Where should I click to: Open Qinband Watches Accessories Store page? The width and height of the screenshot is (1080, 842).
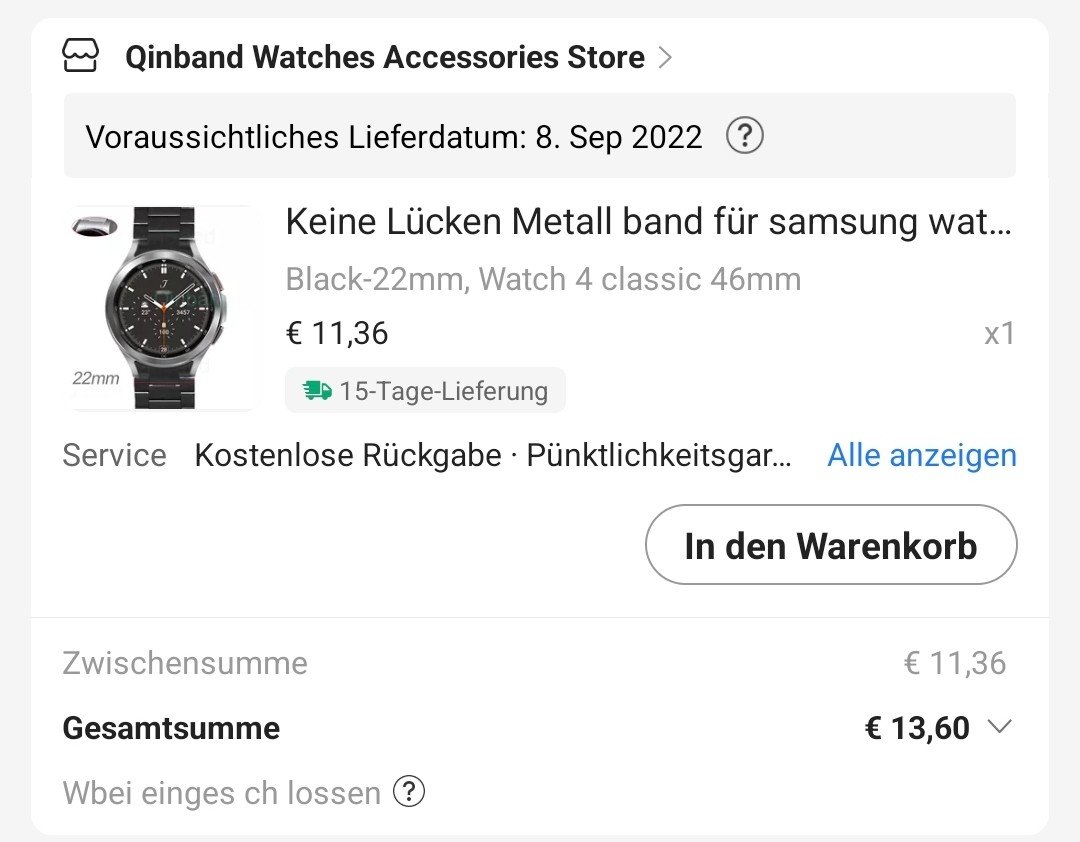(384, 57)
